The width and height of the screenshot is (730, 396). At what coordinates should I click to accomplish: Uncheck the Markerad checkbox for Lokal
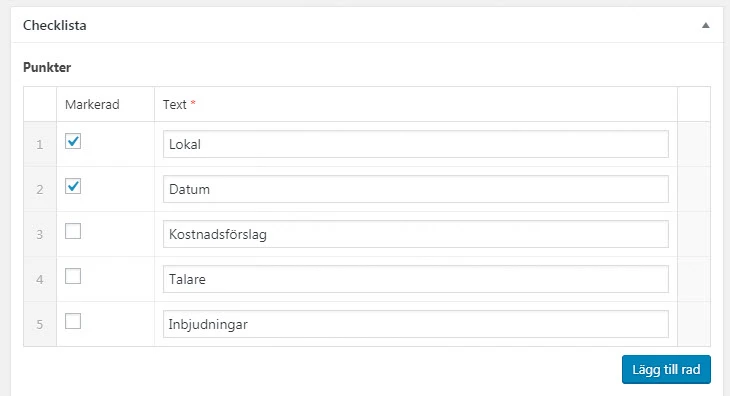click(73, 141)
